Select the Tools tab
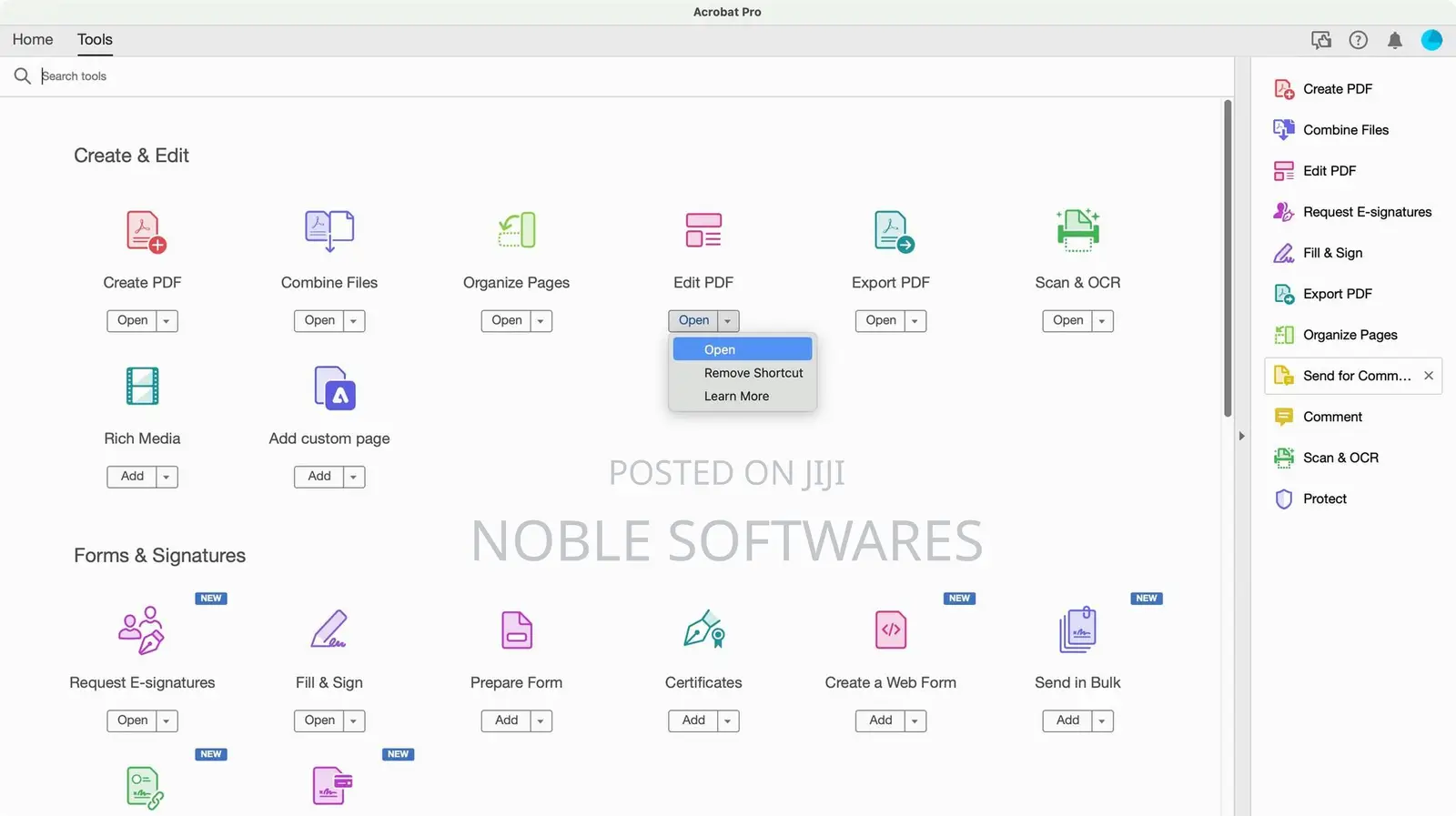Screen dimensions: 1456x816 tap(95, 40)
